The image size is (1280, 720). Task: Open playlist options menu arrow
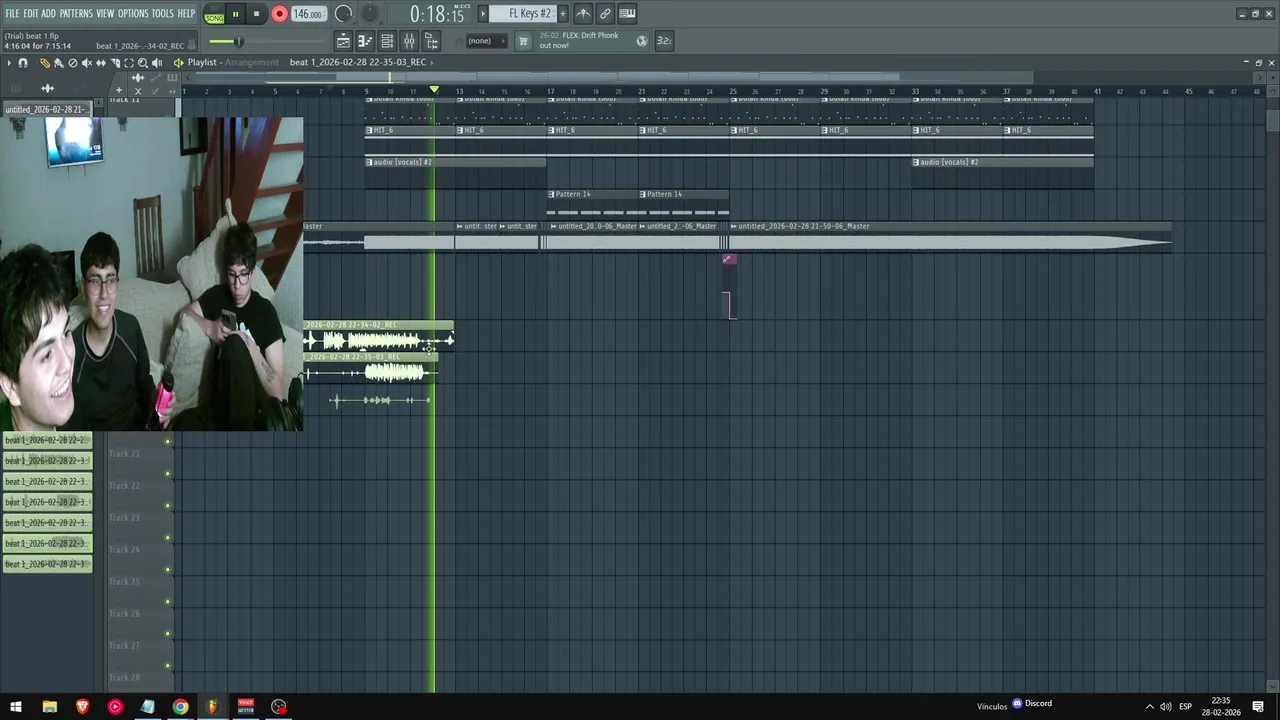[x=9, y=62]
